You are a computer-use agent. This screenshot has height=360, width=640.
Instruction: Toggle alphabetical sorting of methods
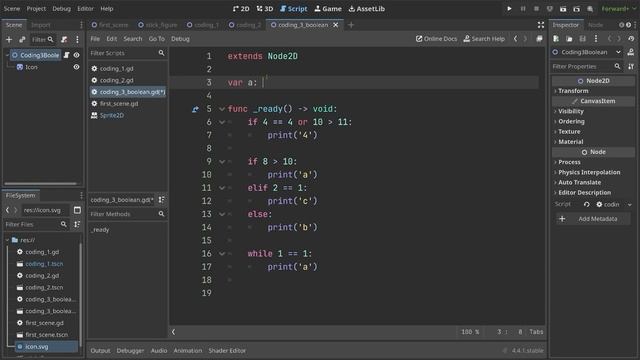click(162, 200)
